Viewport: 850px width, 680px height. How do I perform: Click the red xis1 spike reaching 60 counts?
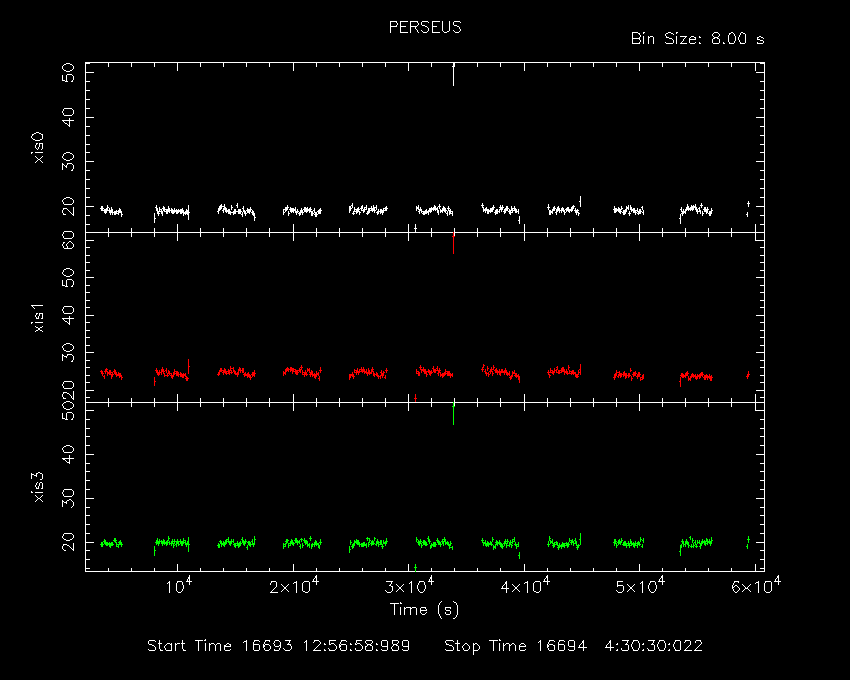[453, 243]
